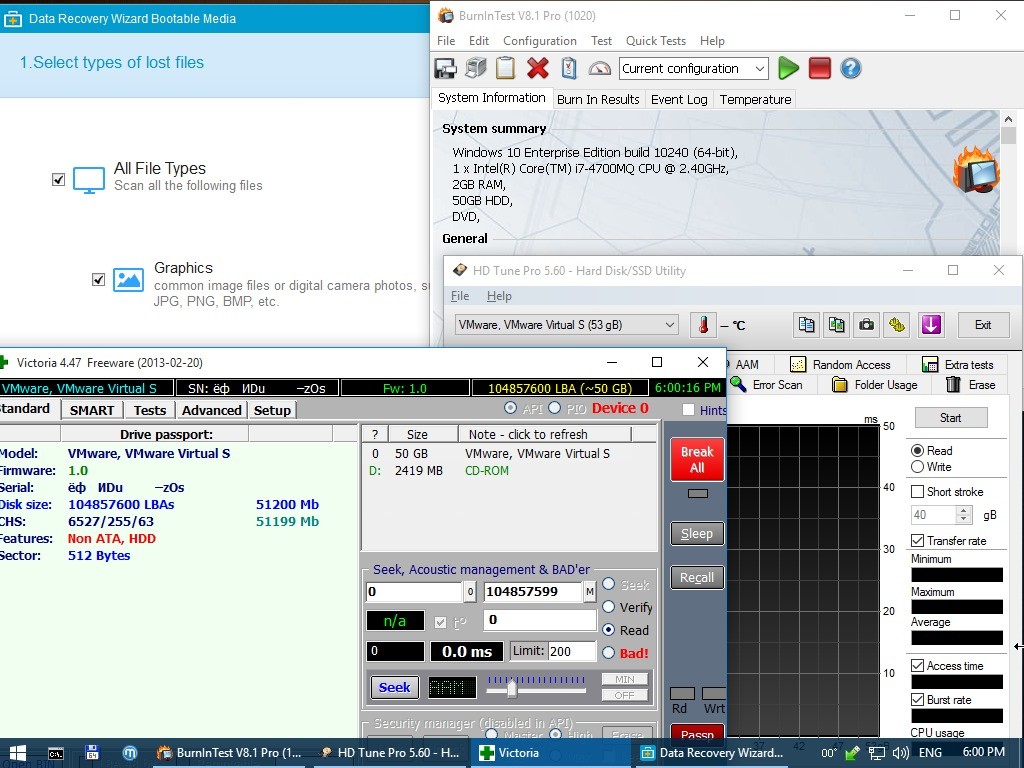This screenshot has width=1024, height=768.
Task: Toggle the Hints checkbox in Victoria
Action: [x=688, y=409]
